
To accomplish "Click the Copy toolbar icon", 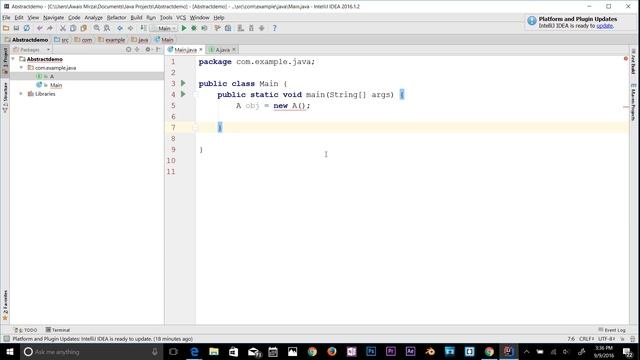I will tap(73, 28).
